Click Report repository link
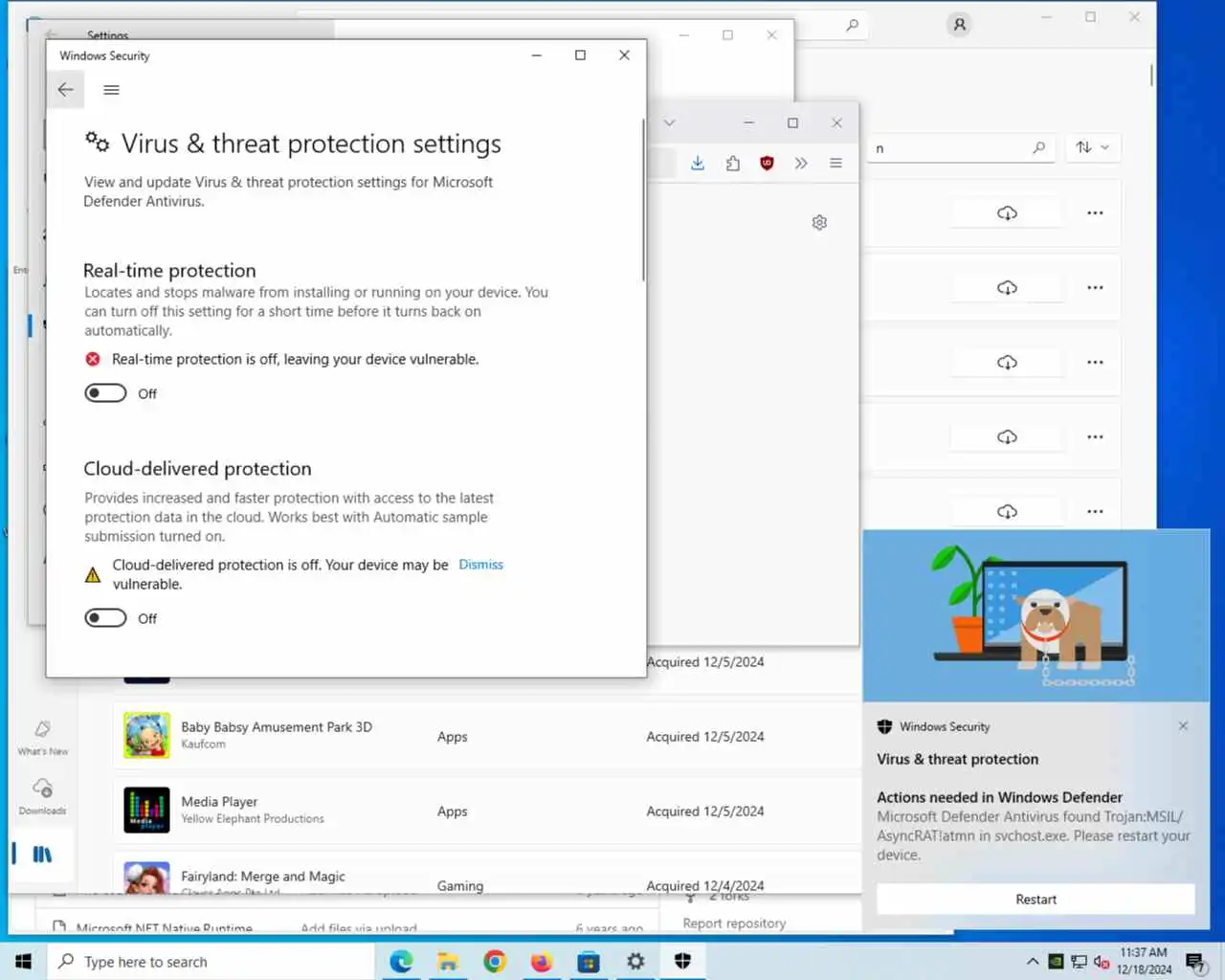Image resolution: width=1225 pixels, height=980 pixels. click(x=734, y=924)
